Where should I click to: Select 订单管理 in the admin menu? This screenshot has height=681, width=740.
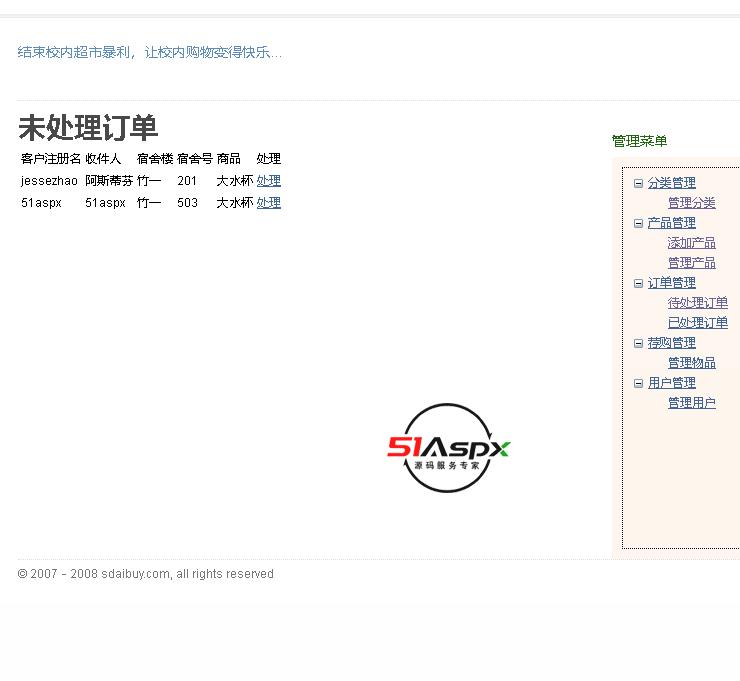pyautogui.click(x=671, y=283)
